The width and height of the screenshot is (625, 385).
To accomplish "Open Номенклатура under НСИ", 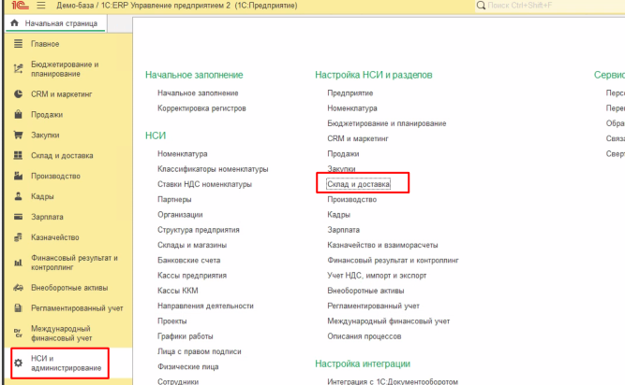I will 182,153.
